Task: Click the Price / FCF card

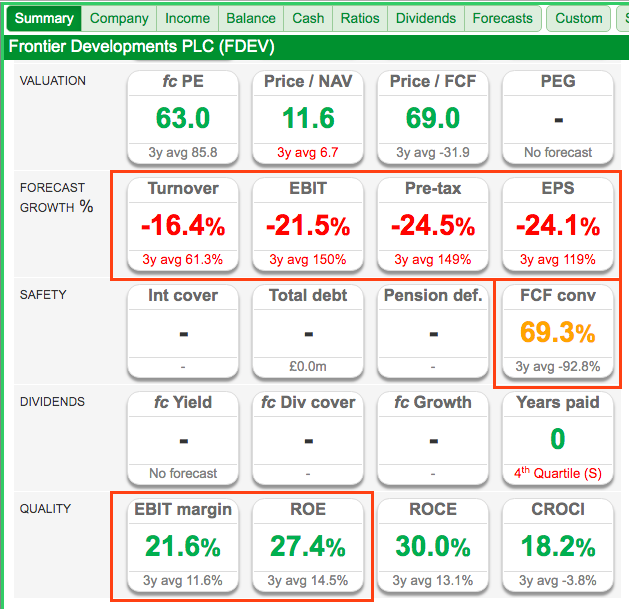Action: coord(433,117)
